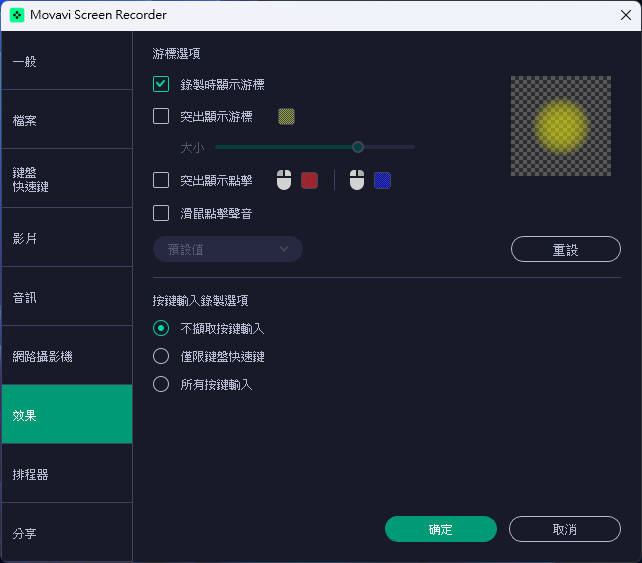This screenshot has width=642, height=563.
Task: Enable 滑鼠點擊聲音 checkbox
Action: click(161, 213)
